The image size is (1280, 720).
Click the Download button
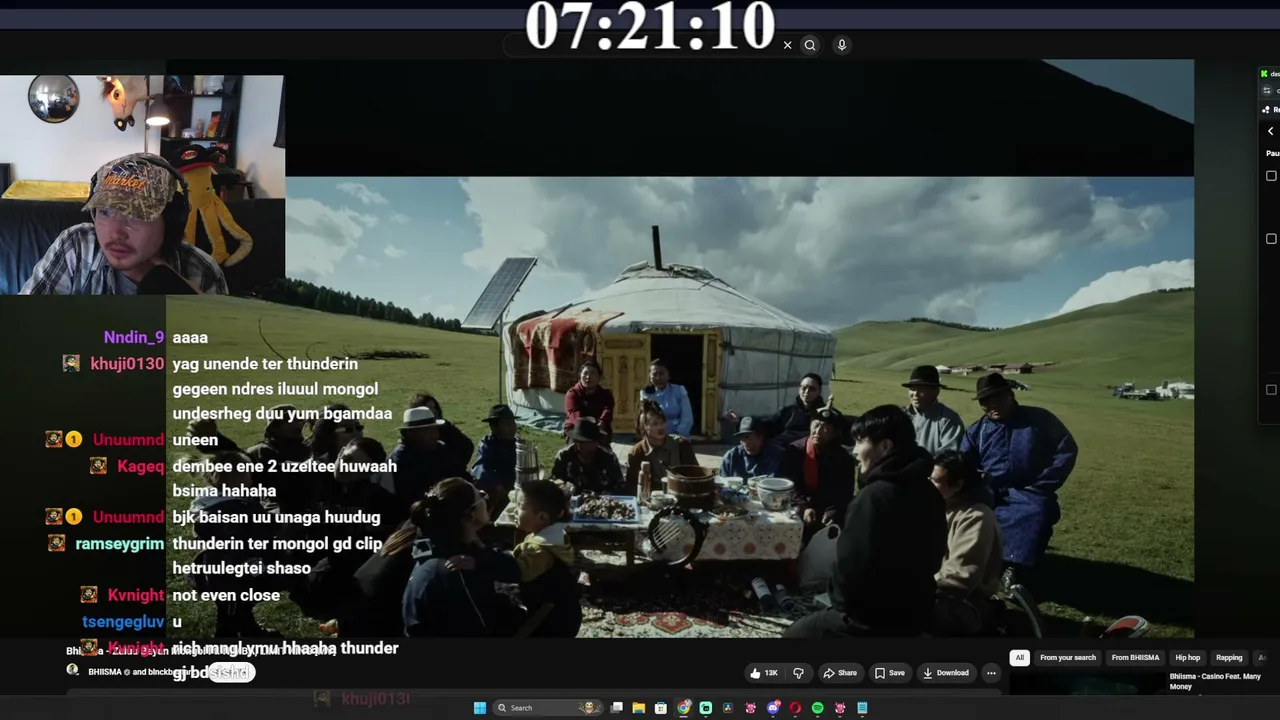point(945,673)
